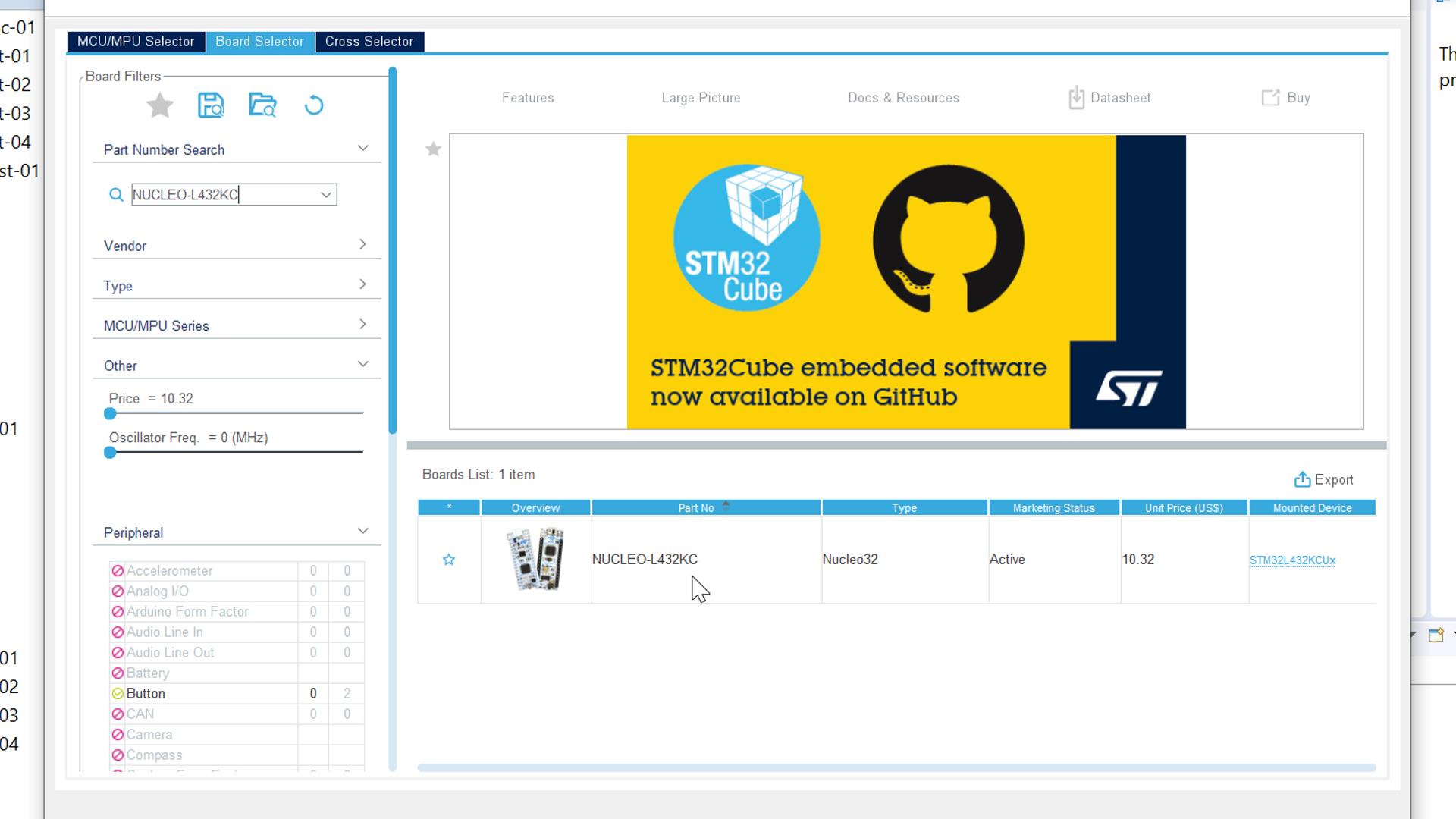
Task: Export the boards list
Action: click(x=1324, y=479)
